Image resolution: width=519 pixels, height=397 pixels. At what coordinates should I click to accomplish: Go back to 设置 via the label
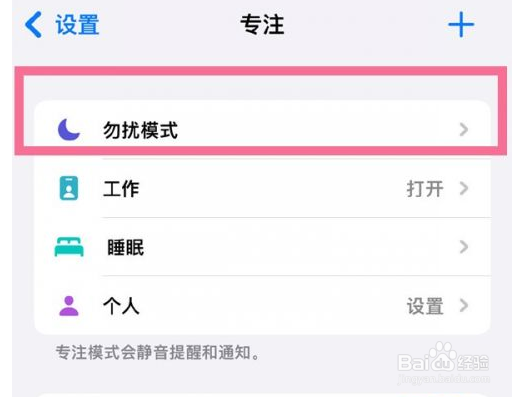tap(77, 25)
